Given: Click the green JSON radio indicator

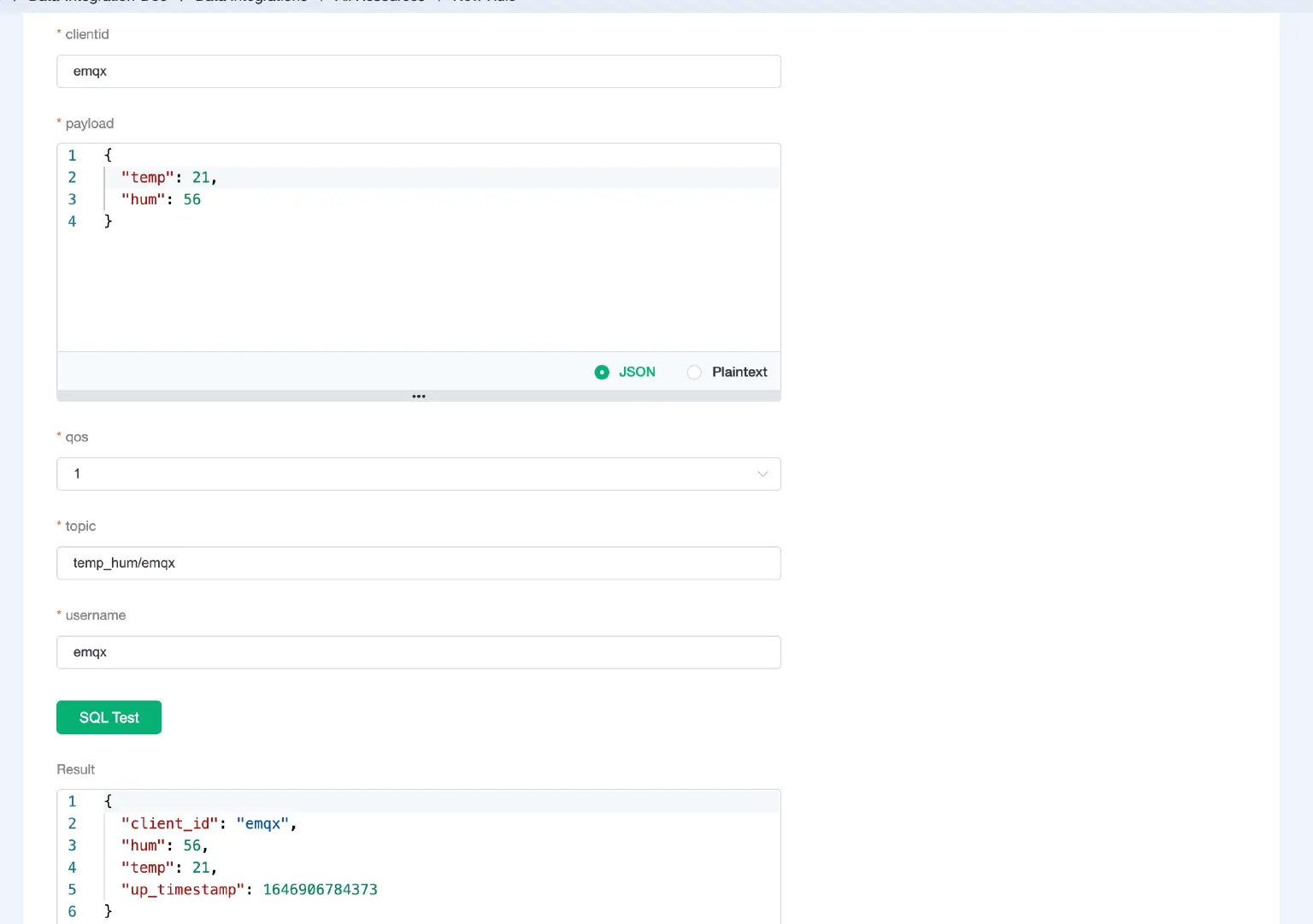Looking at the screenshot, I should click(602, 372).
